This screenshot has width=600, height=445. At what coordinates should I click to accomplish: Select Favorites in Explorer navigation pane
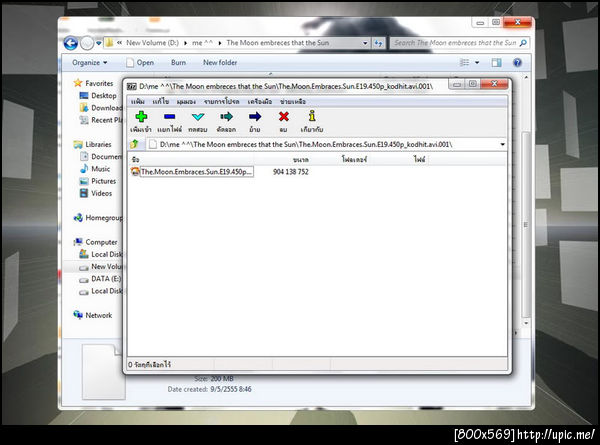click(x=94, y=83)
